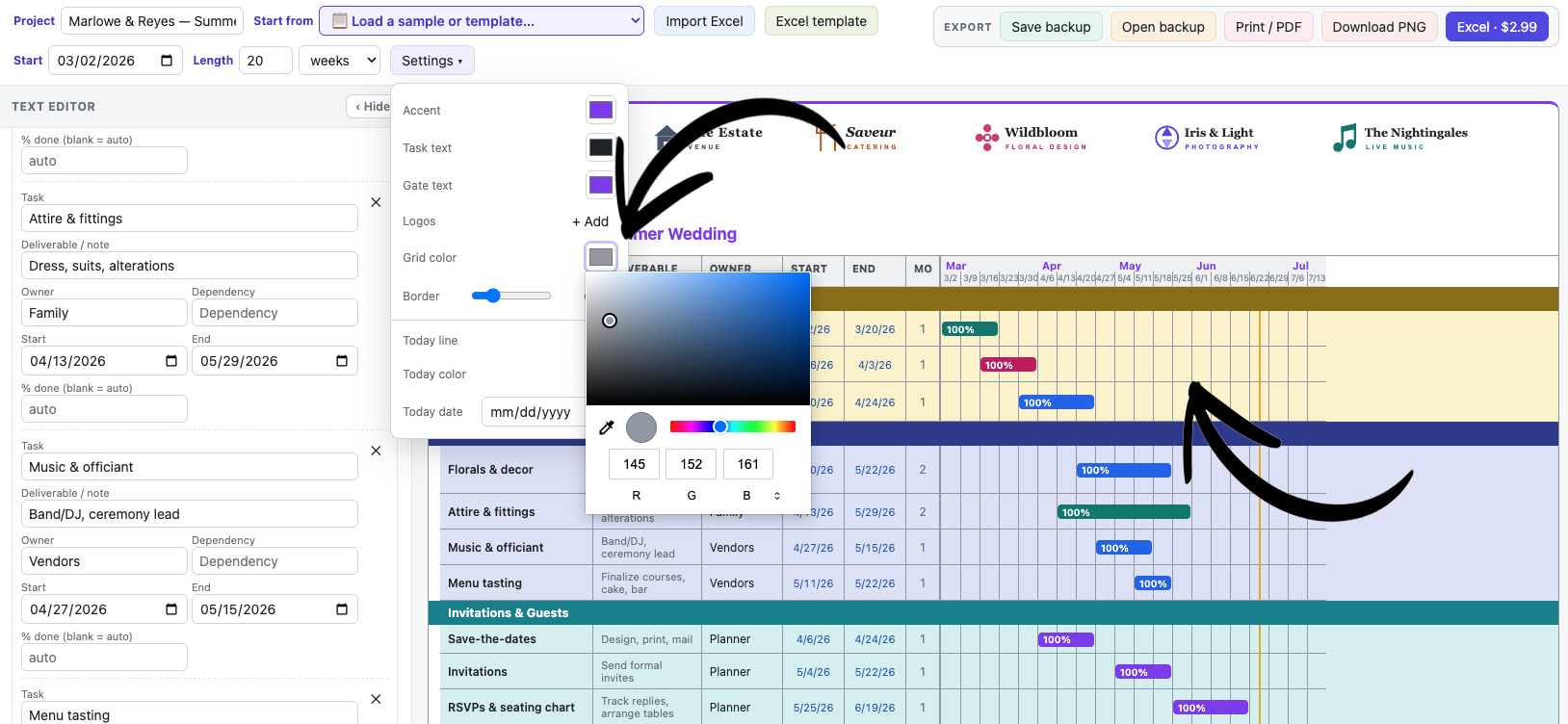Adjust the Border thickness slider
The width and height of the screenshot is (1568, 724).
click(x=511, y=296)
